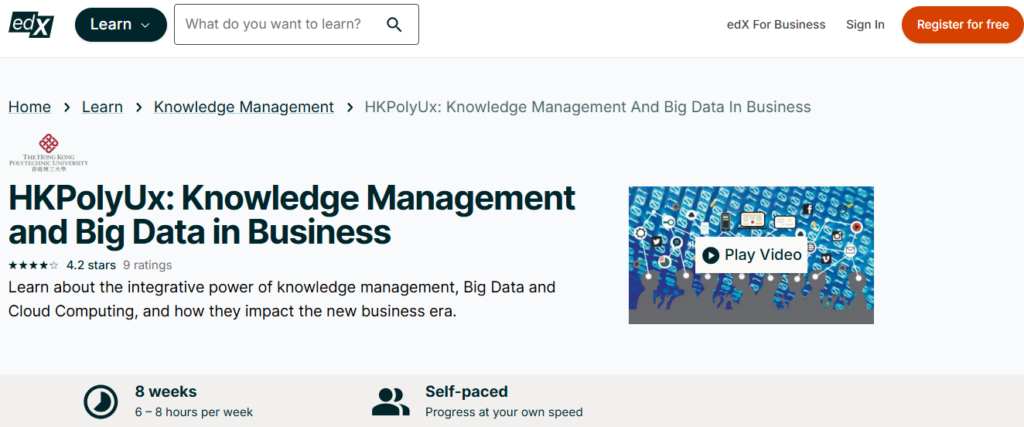
Task: Open edX For Business link
Action: click(776, 25)
